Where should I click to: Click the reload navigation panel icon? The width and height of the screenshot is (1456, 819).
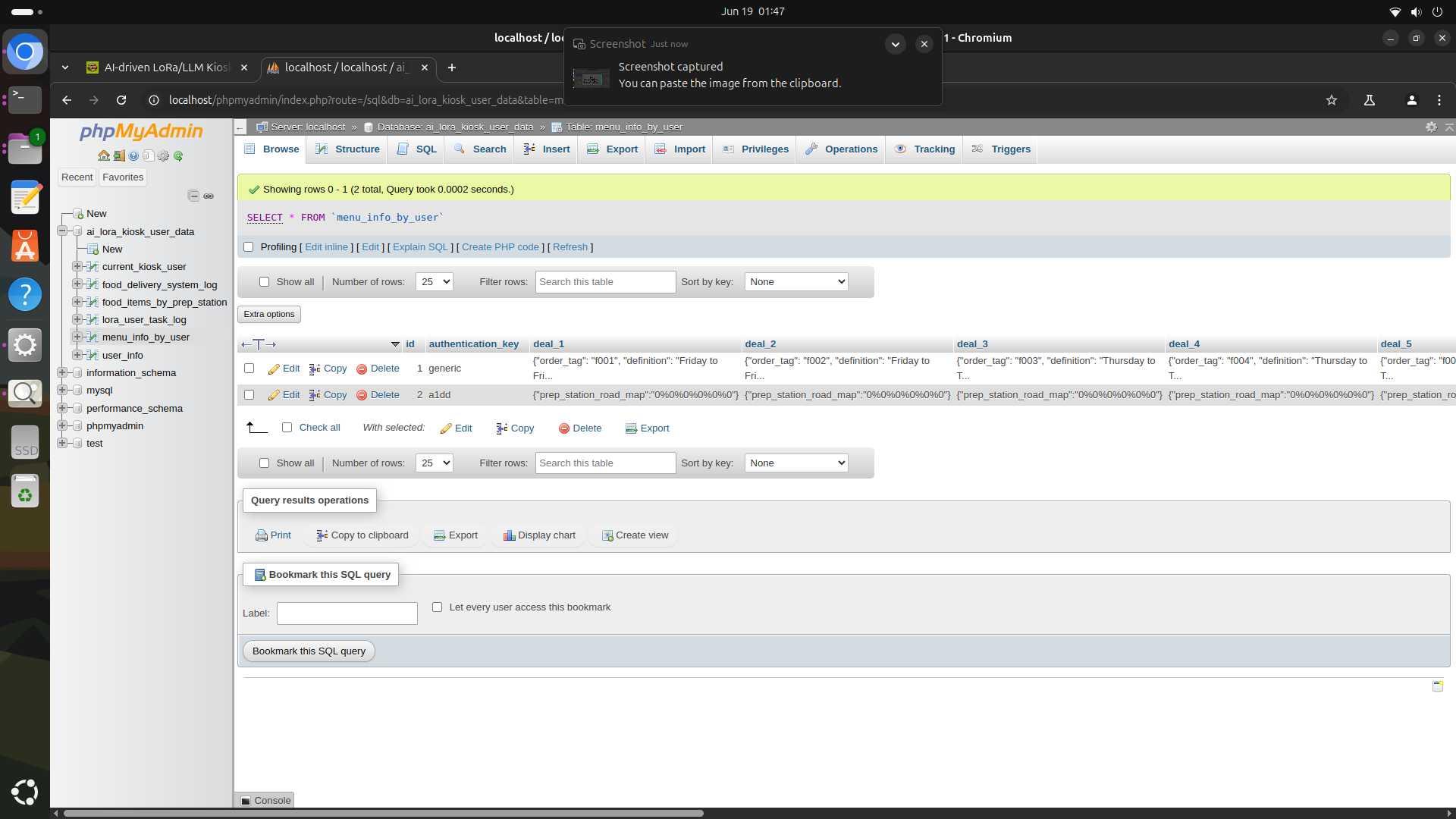178,156
